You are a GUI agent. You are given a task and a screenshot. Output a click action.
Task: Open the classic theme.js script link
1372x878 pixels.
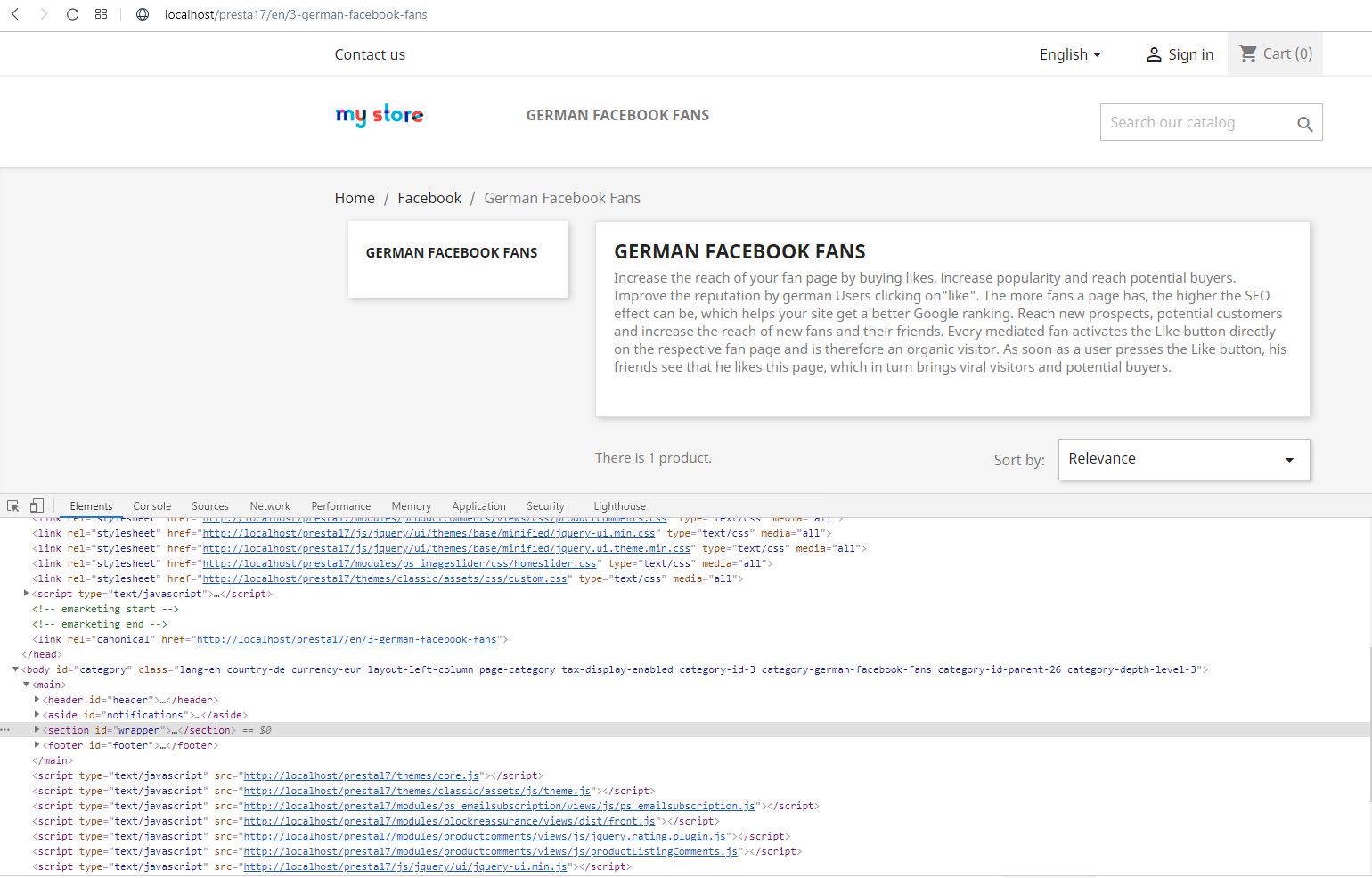(x=418, y=791)
